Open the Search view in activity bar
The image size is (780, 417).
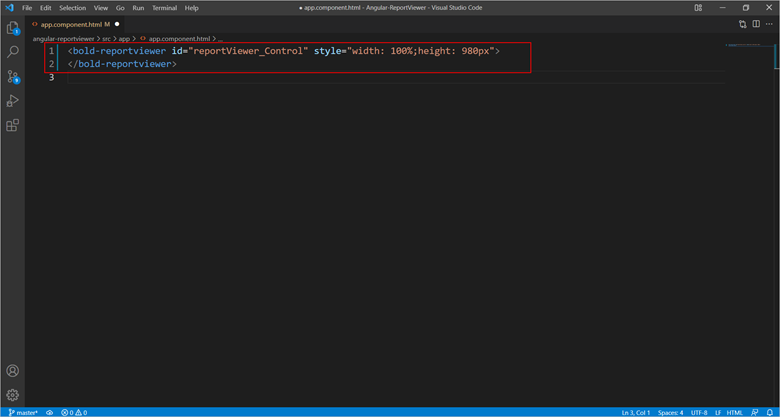(12, 52)
